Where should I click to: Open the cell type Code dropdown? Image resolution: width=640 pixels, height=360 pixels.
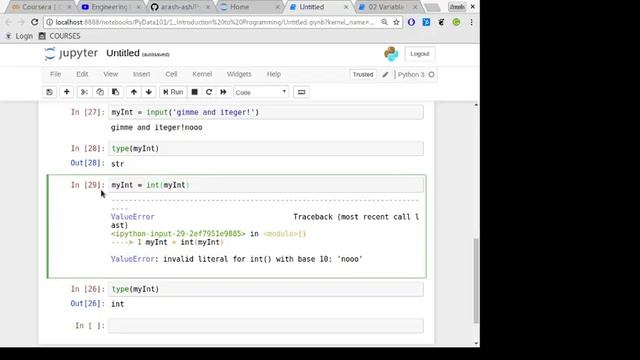click(x=261, y=92)
